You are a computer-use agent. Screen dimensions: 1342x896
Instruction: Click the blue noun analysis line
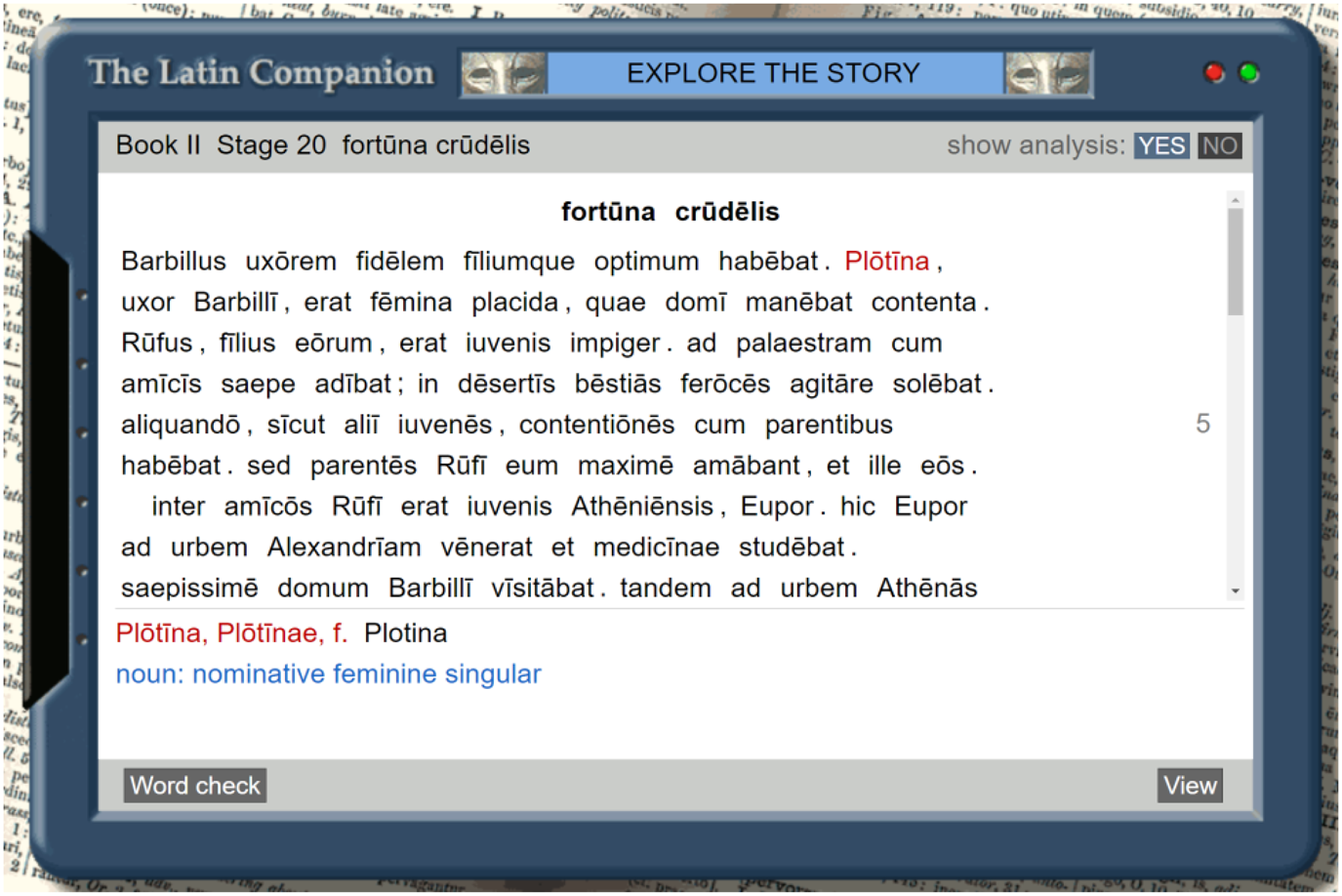pyautogui.click(x=328, y=674)
